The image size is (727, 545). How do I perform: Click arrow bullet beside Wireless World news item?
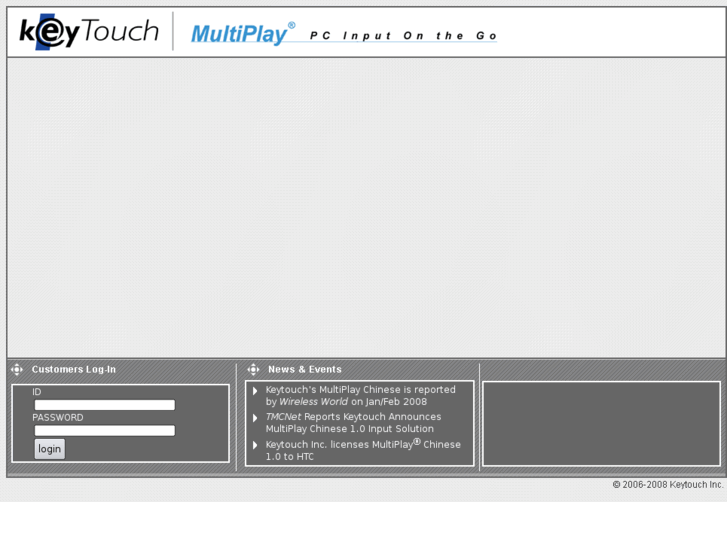point(255,391)
